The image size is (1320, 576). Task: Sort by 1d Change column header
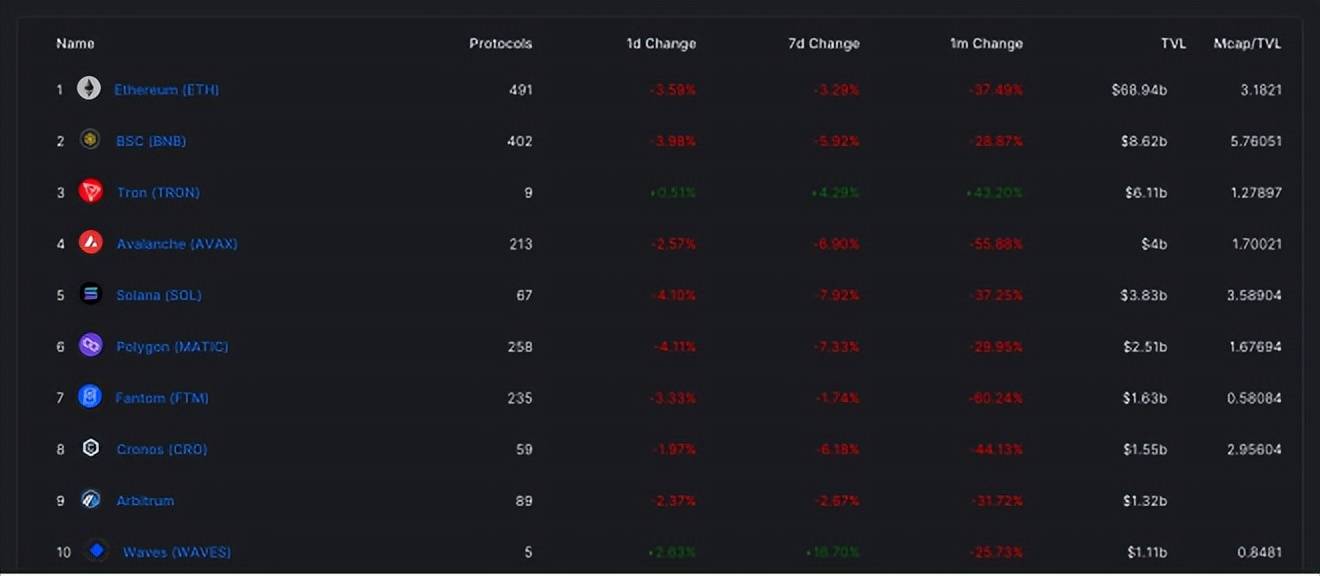click(x=660, y=44)
